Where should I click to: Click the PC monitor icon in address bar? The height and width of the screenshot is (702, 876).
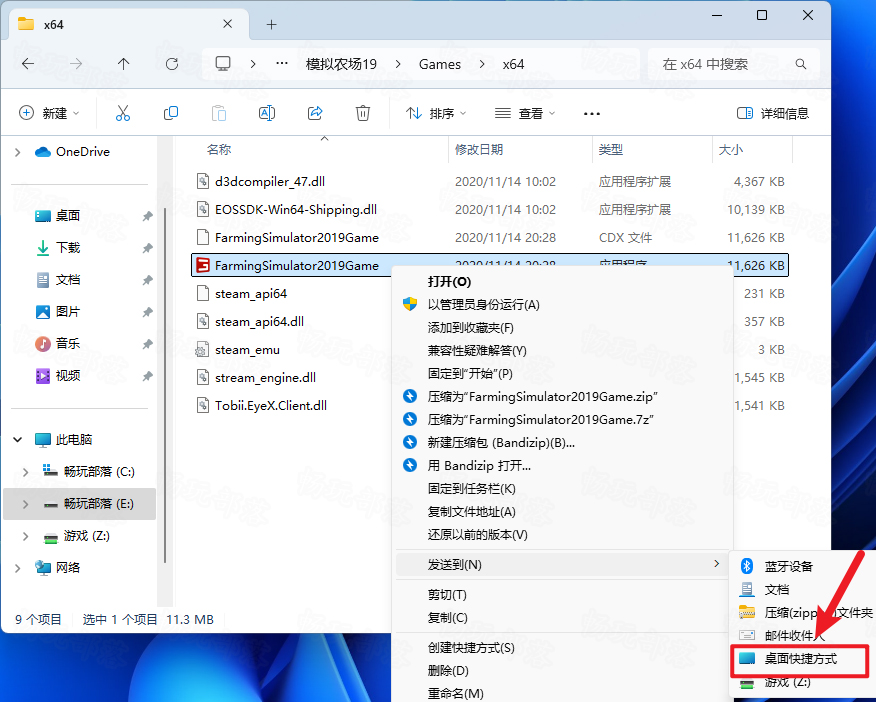(x=223, y=64)
